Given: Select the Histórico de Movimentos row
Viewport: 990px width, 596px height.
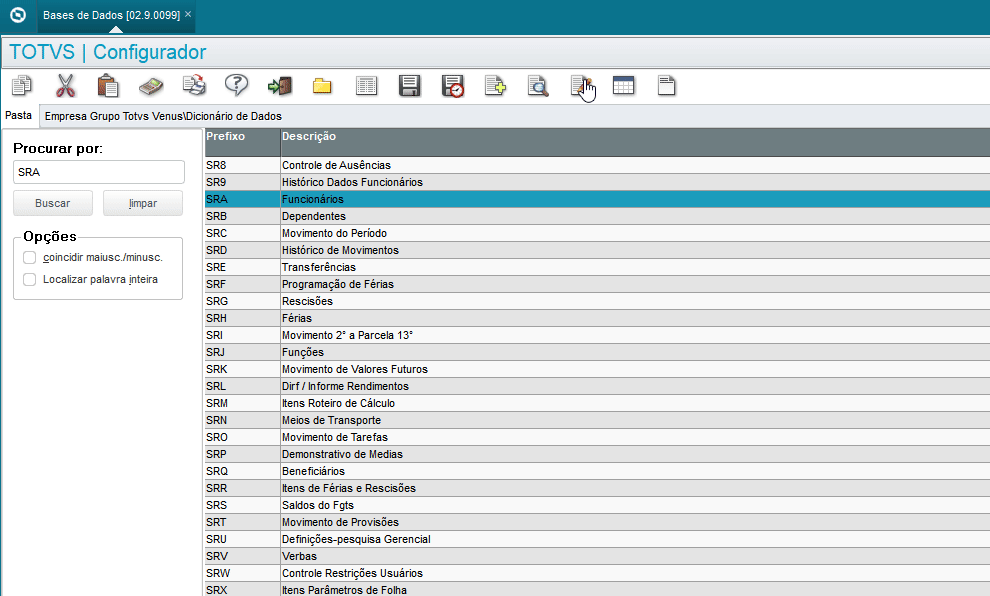Looking at the screenshot, I should coord(597,250).
